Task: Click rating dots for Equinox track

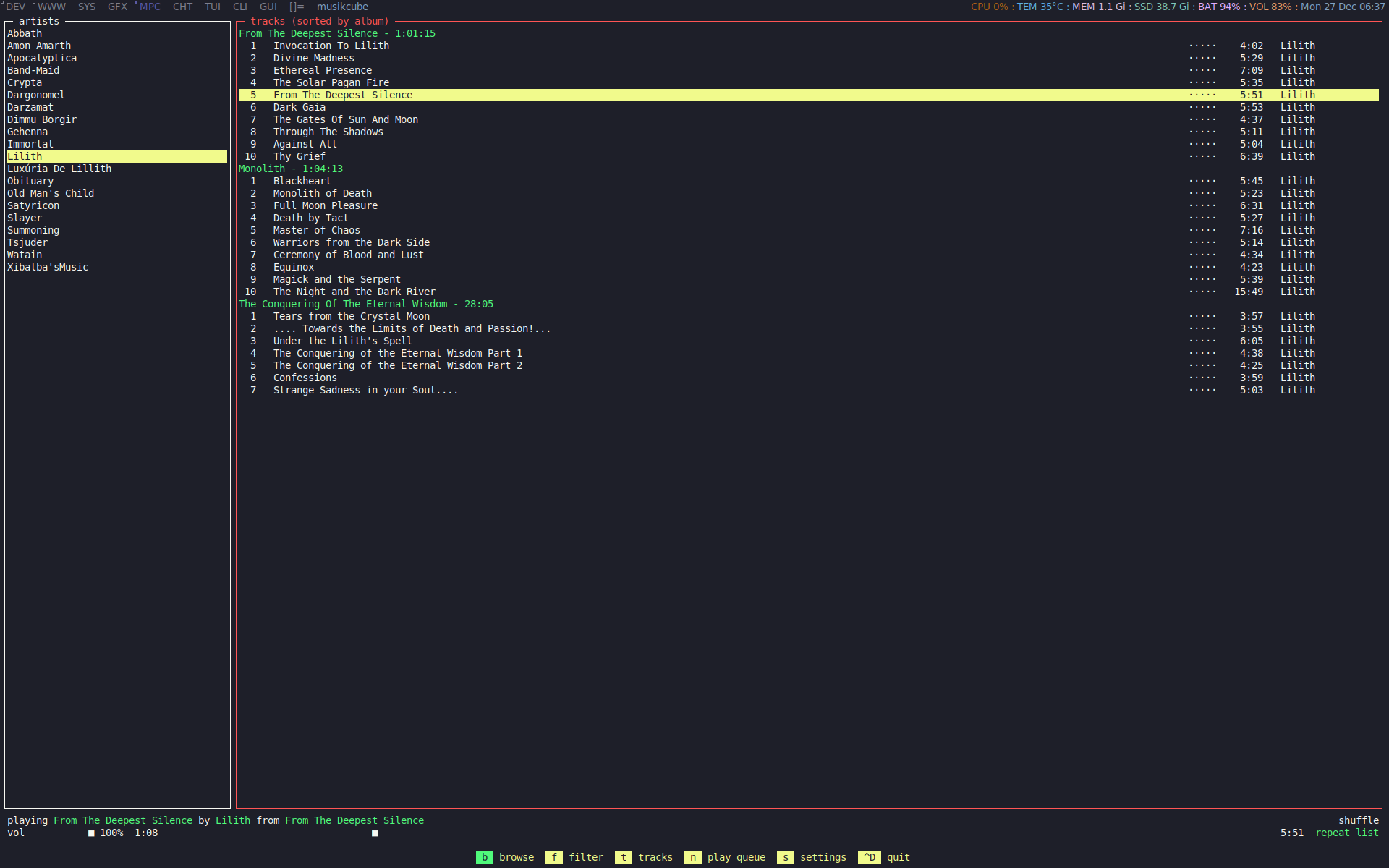Action: point(1202,267)
